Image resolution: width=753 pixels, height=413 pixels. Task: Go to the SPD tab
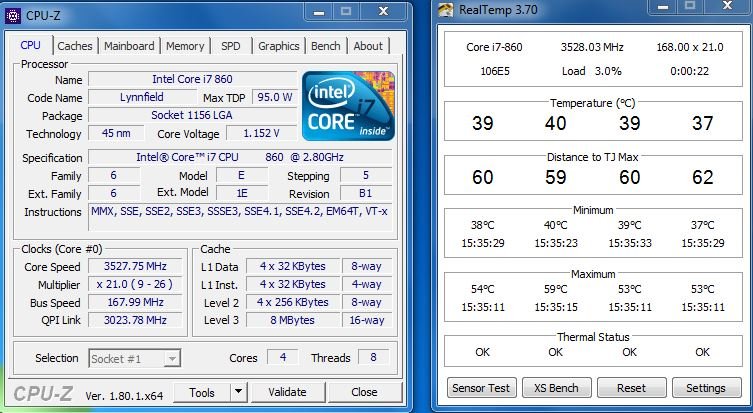(x=231, y=46)
